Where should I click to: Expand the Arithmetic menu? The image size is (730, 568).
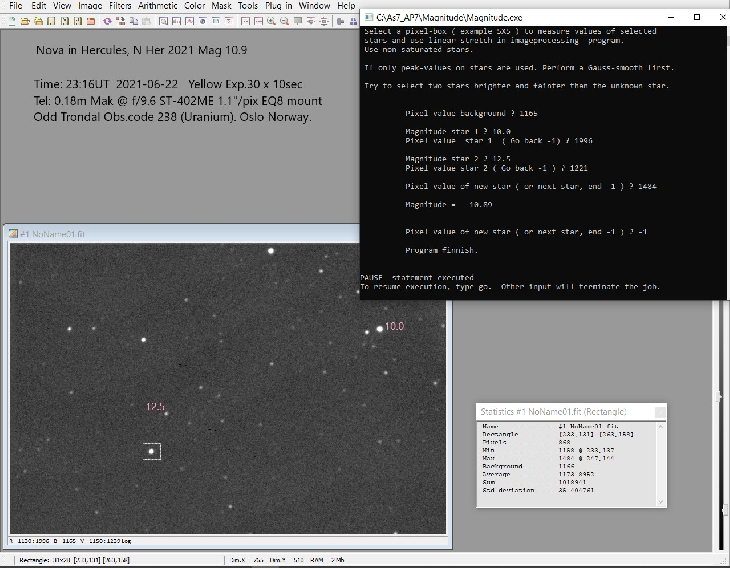(158, 6)
